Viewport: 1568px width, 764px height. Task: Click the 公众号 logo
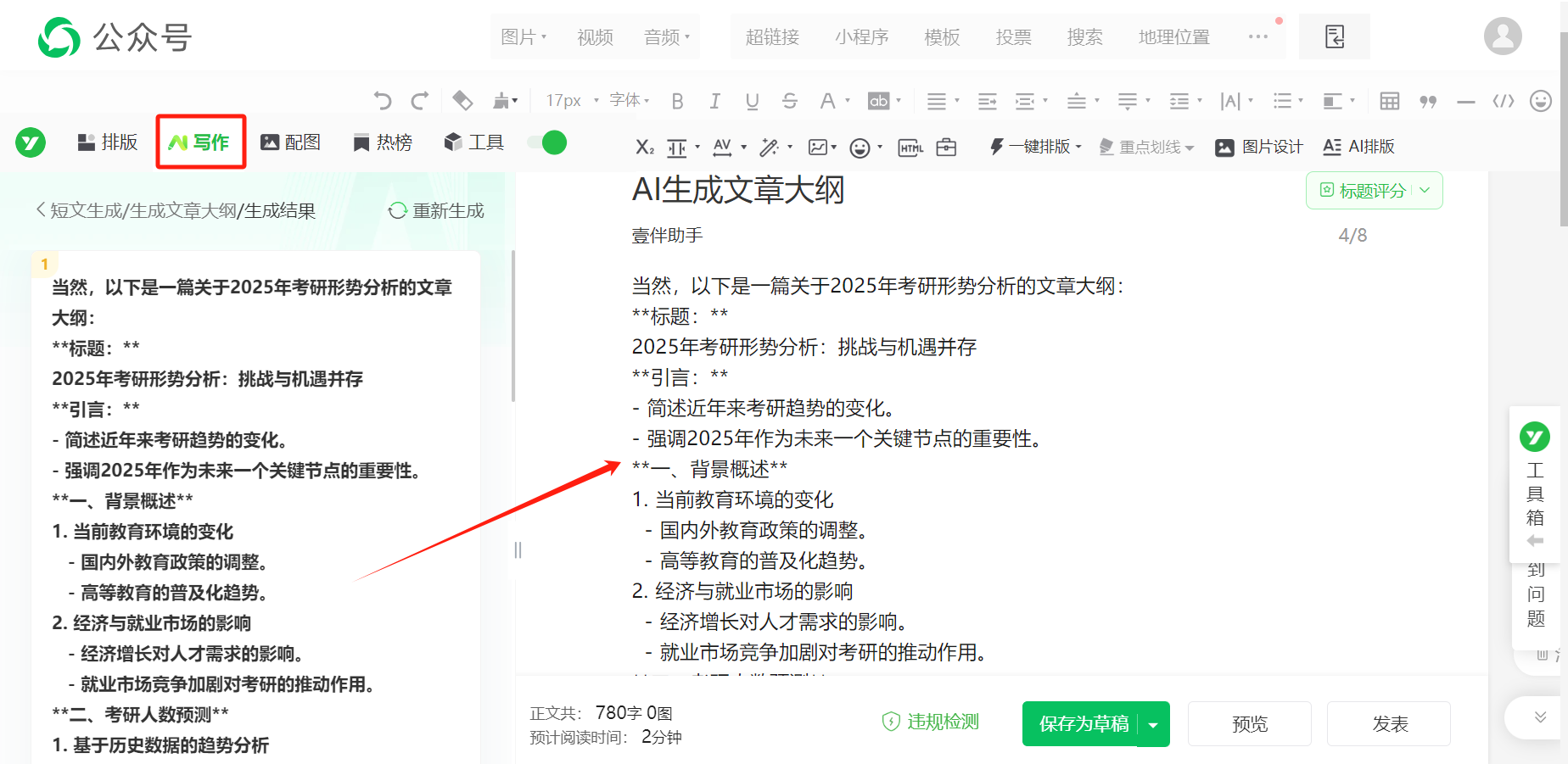tap(115, 36)
